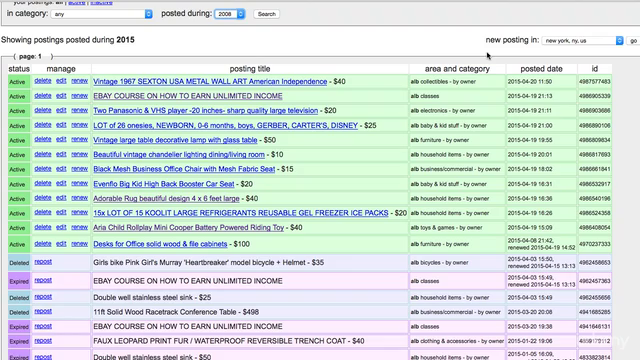Image resolution: width=640 pixels, height=360 pixels.
Task: Open Two Panasonic & VHS player posting
Action: click(205, 111)
